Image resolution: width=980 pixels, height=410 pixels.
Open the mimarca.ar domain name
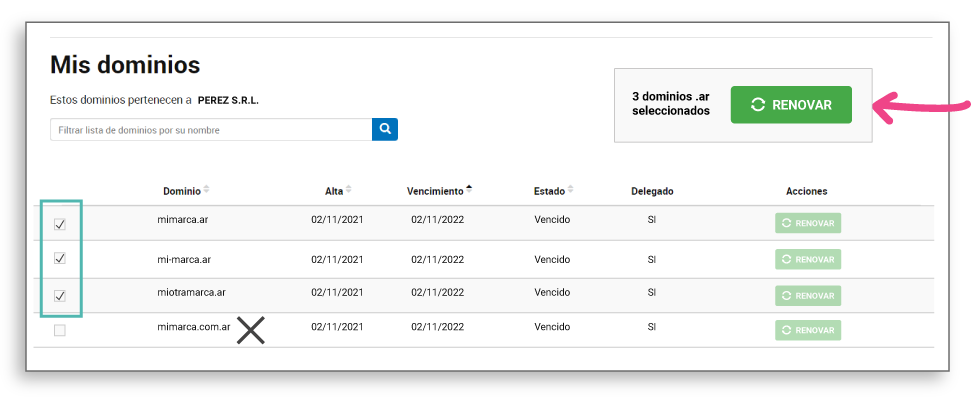(x=184, y=218)
